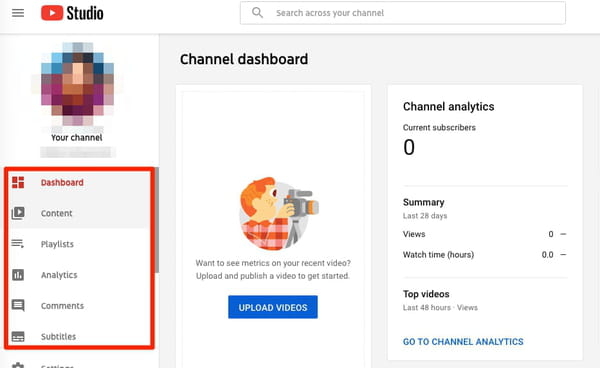Click the UPLOAD VIDEOS button
The width and height of the screenshot is (600, 368).
pyautogui.click(x=273, y=307)
